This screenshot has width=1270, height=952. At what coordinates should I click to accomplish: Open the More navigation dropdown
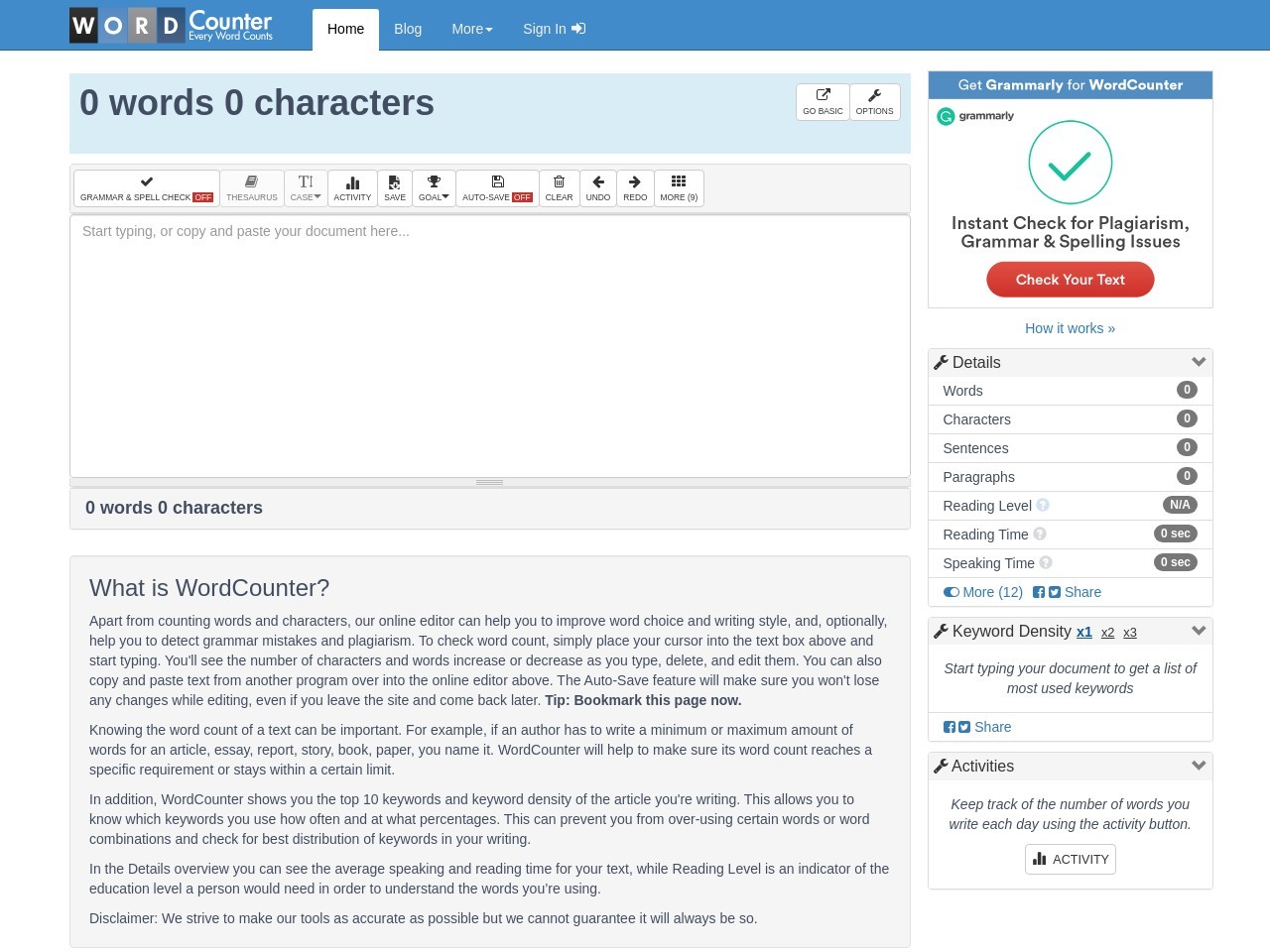[472, 29]
